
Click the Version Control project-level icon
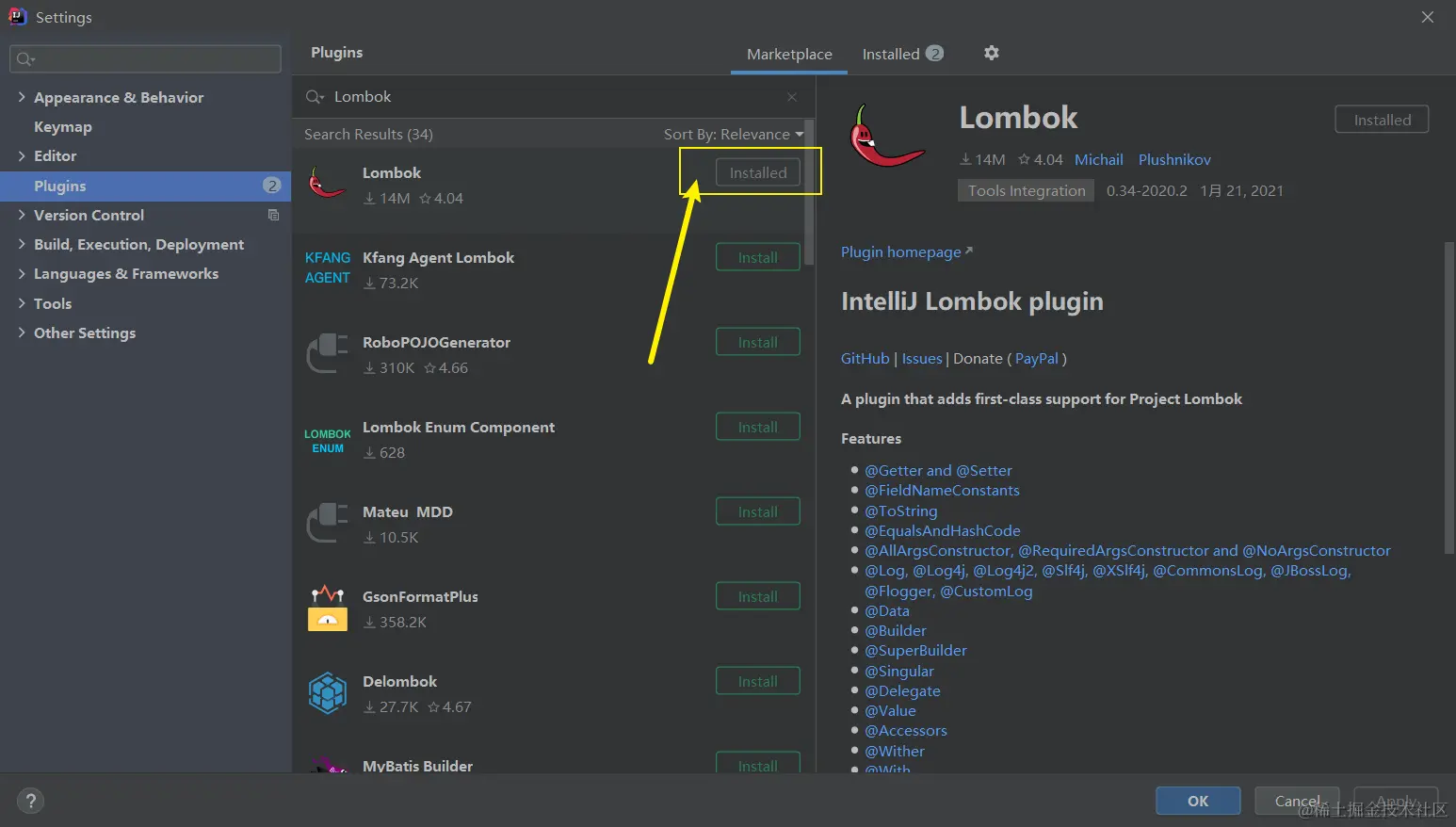(x=273, y=216)
